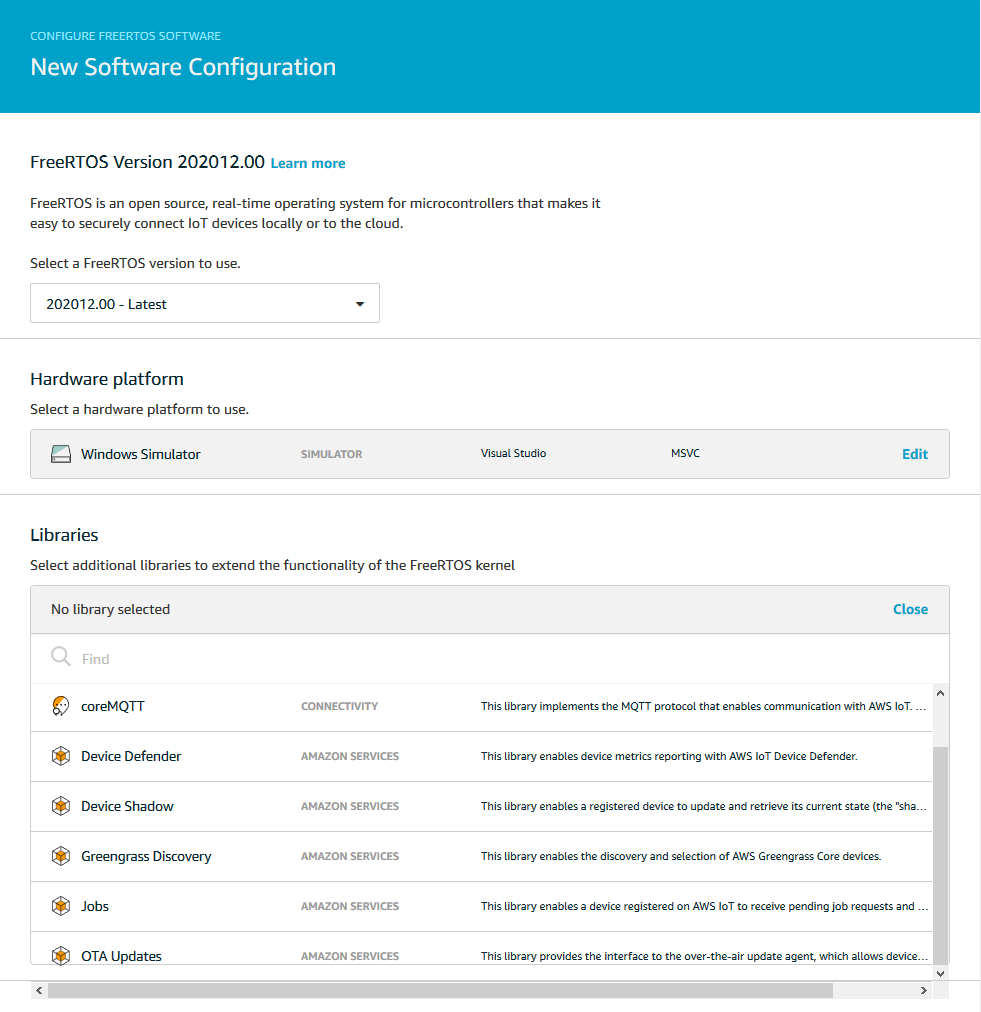Open the Learn more link
The height and width of the screenshot is (1012, 981).
pos(308,163)
